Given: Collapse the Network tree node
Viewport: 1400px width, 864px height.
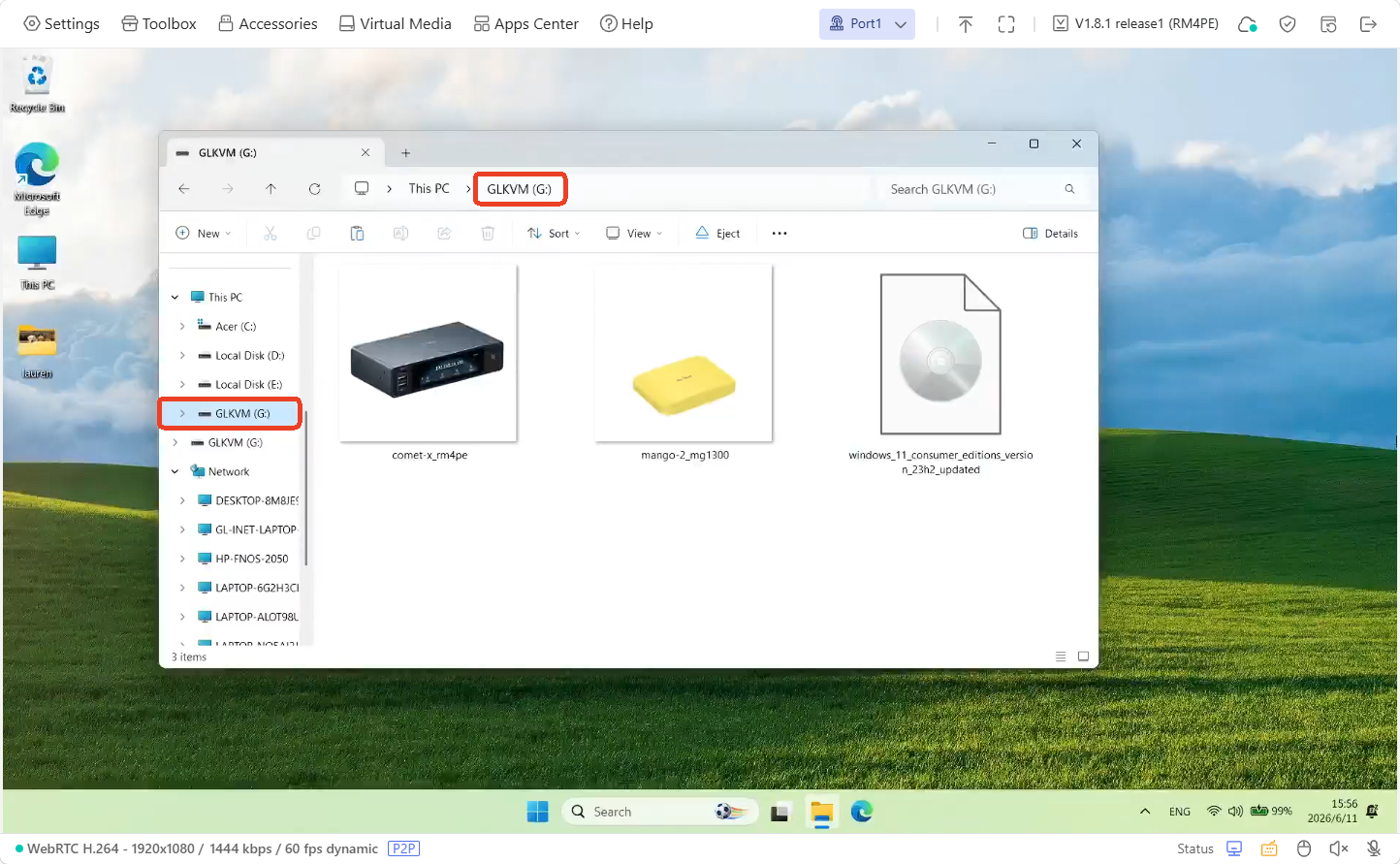Looking at the screenshot, I should coord(175,472).
